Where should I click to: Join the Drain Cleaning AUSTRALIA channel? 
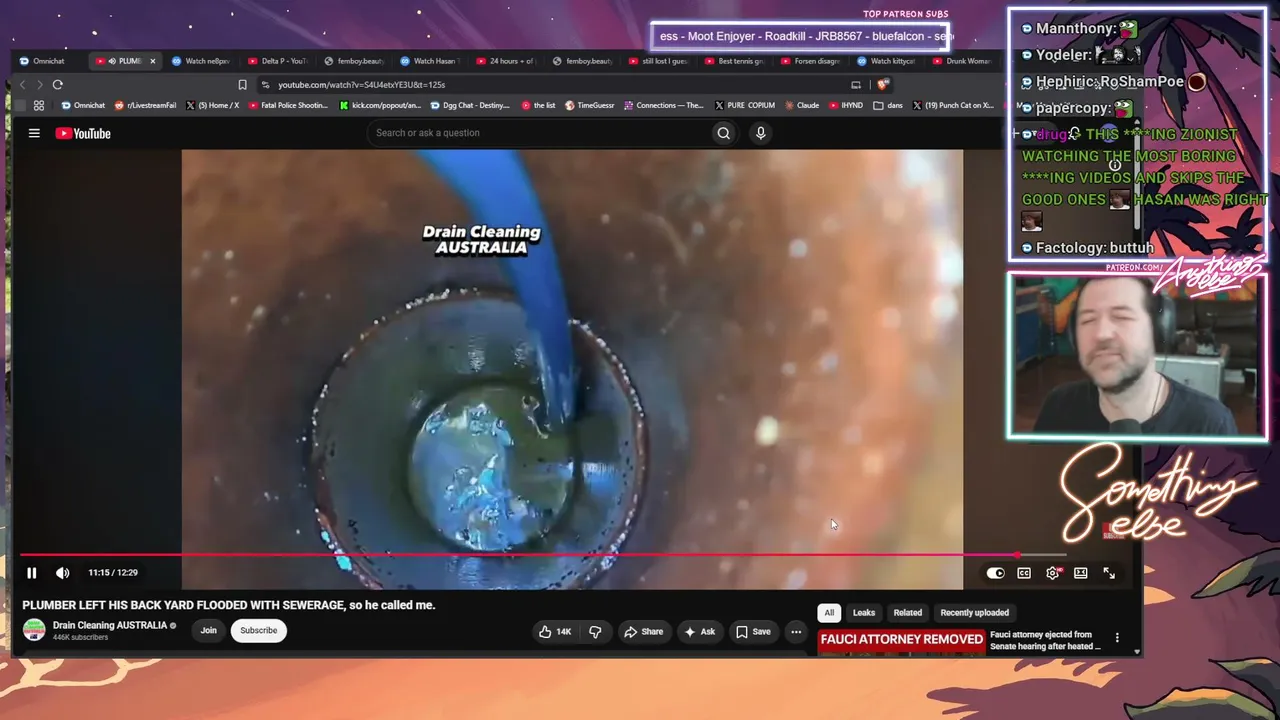(208, 630)
